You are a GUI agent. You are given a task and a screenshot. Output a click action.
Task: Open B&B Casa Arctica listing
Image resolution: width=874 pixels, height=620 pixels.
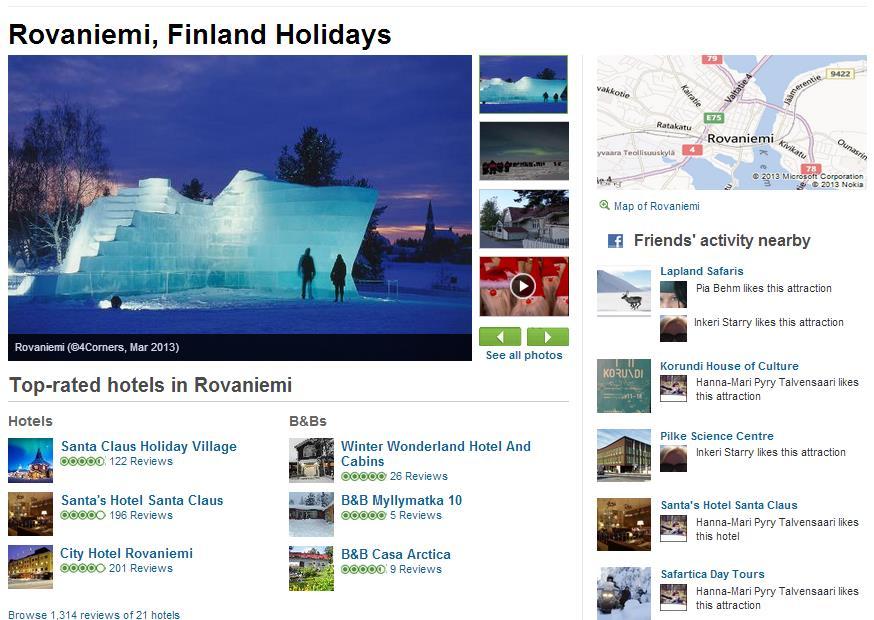(395, 554)
